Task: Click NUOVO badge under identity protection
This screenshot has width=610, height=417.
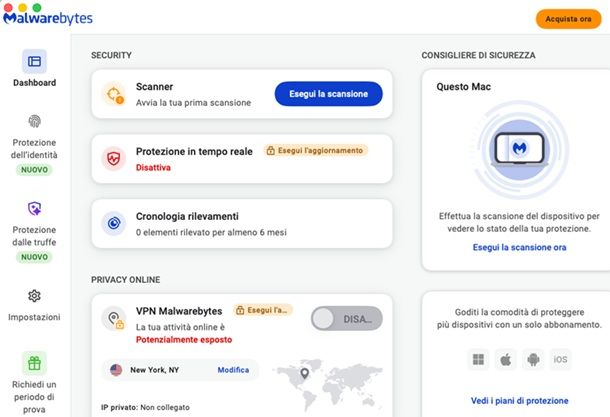Action: point(34,170)
